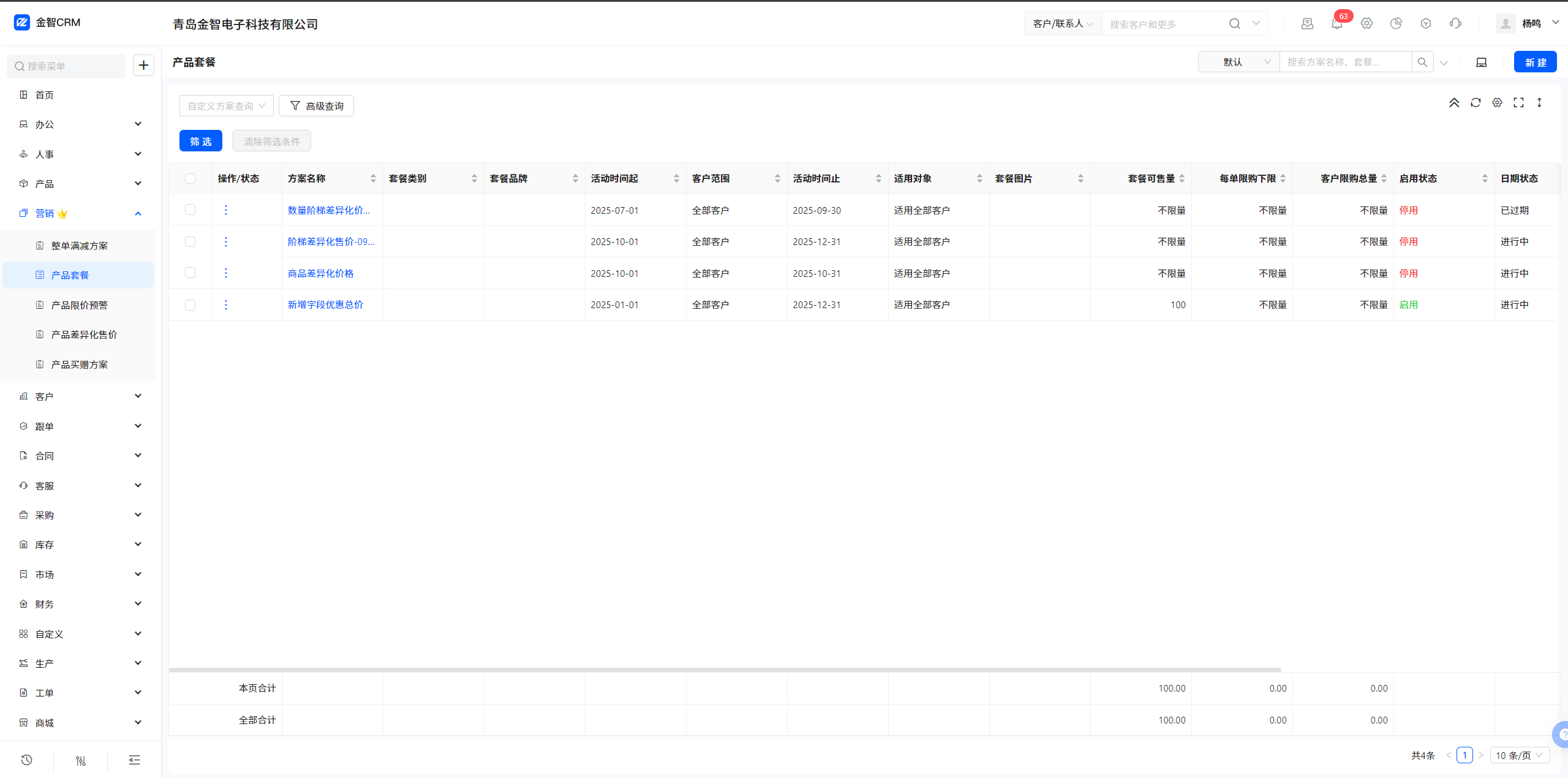Click the customer service headset icon
1568x778 pixels.
(1455, 24)
